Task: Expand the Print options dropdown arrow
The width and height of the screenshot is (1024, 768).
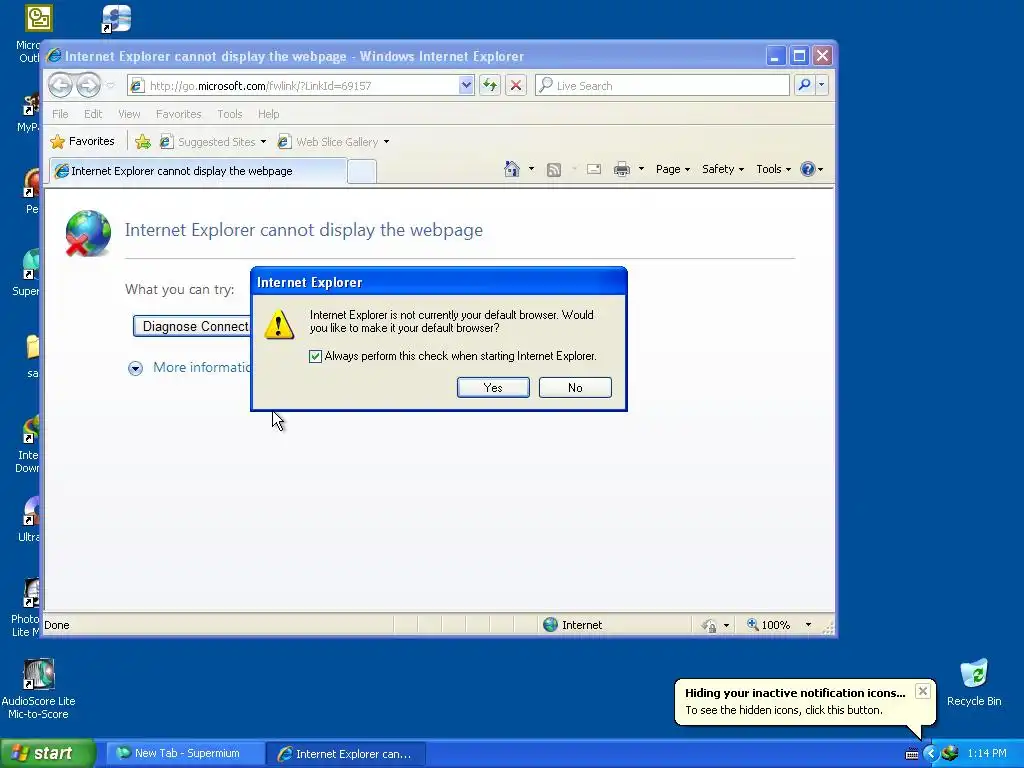Action: click(641, 170)
